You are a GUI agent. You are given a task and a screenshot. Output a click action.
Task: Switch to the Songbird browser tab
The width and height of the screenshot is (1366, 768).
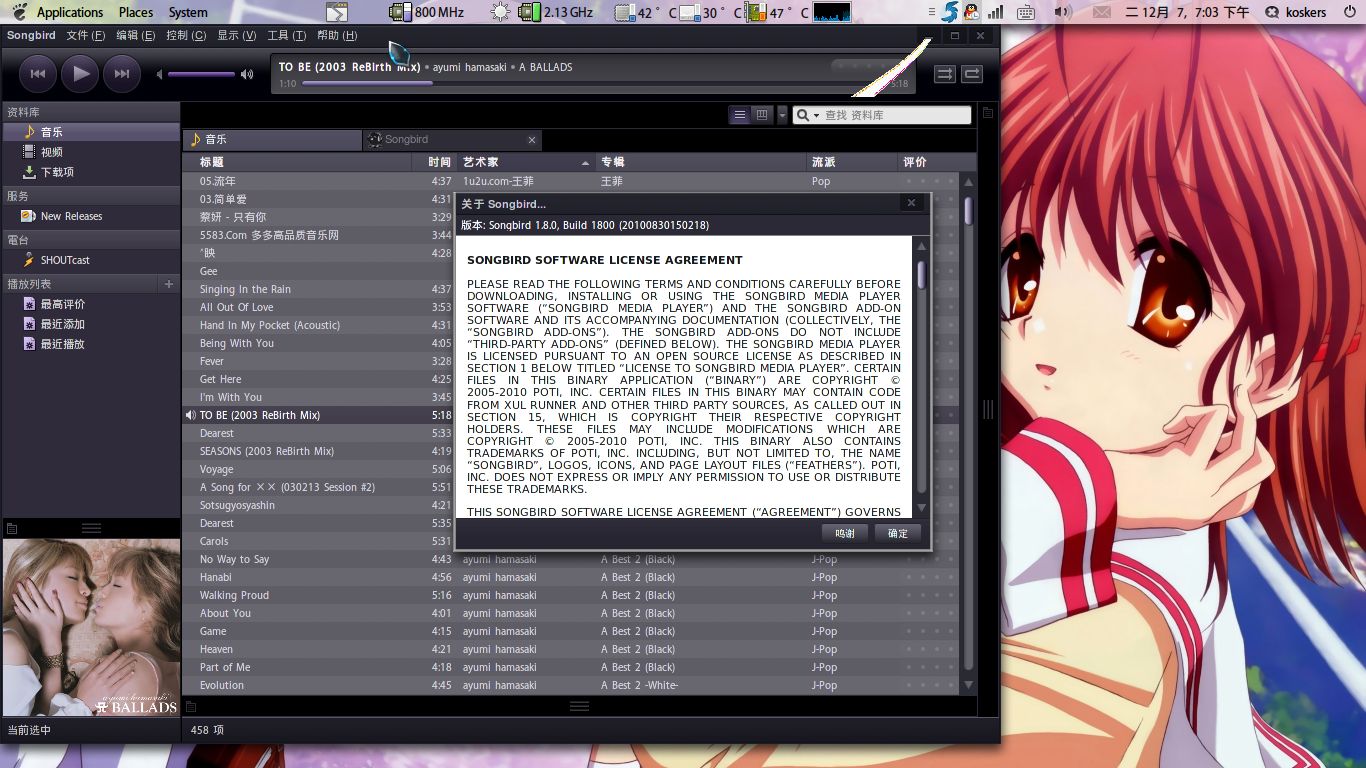point(452,140)
